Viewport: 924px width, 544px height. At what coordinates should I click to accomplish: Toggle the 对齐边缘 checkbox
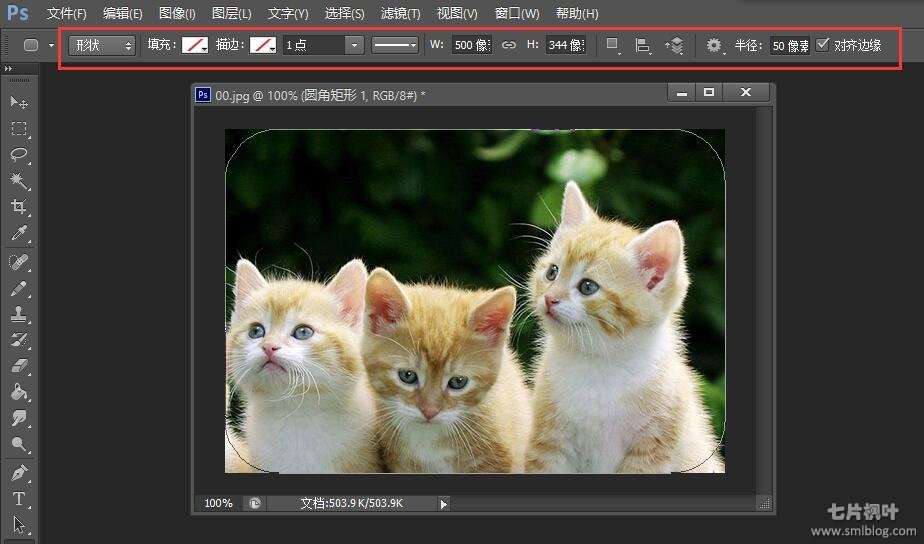pyautogui.click(x=823, y=45)
